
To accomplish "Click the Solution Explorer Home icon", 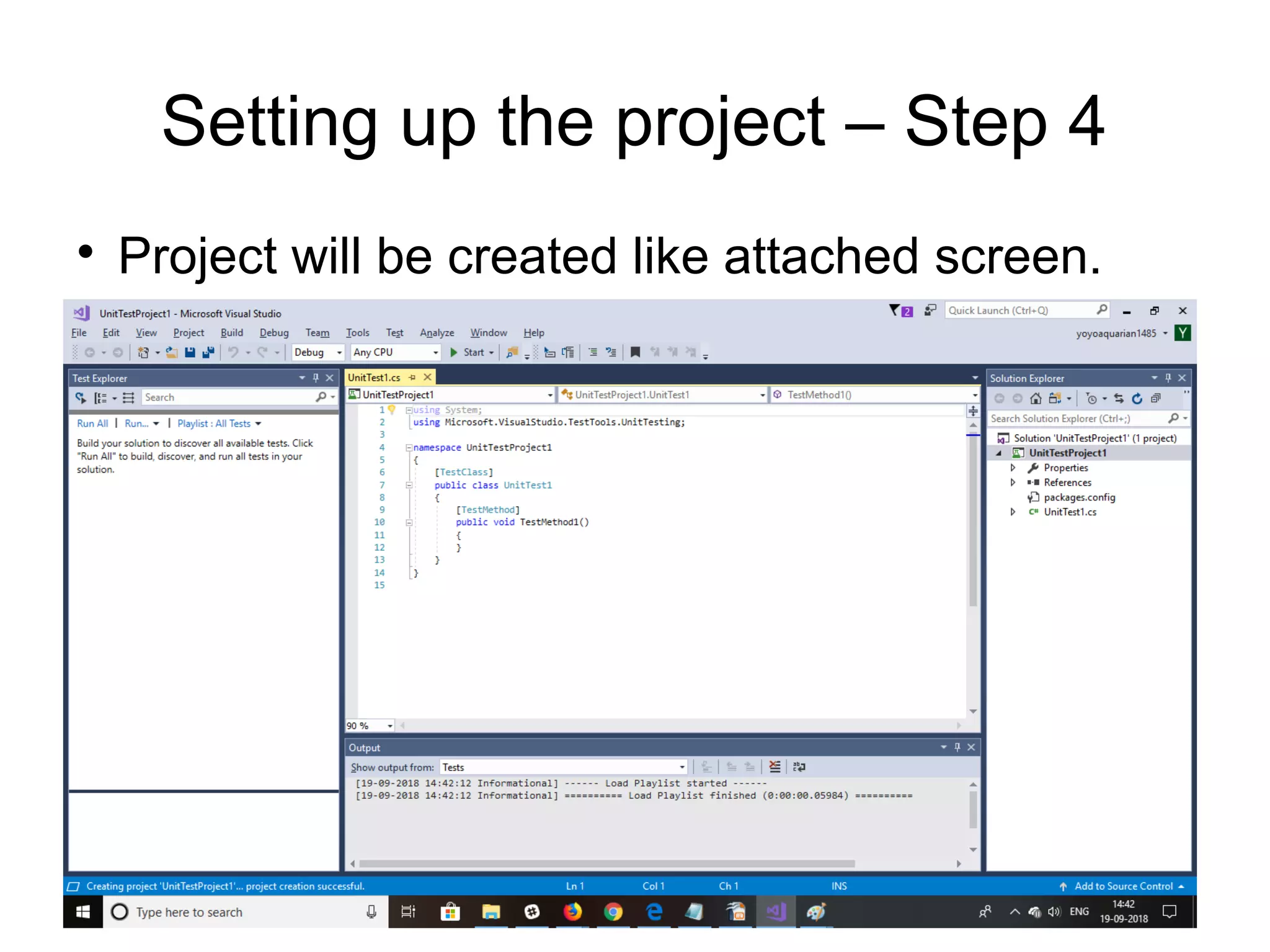I will click(x=1036, y=398).
